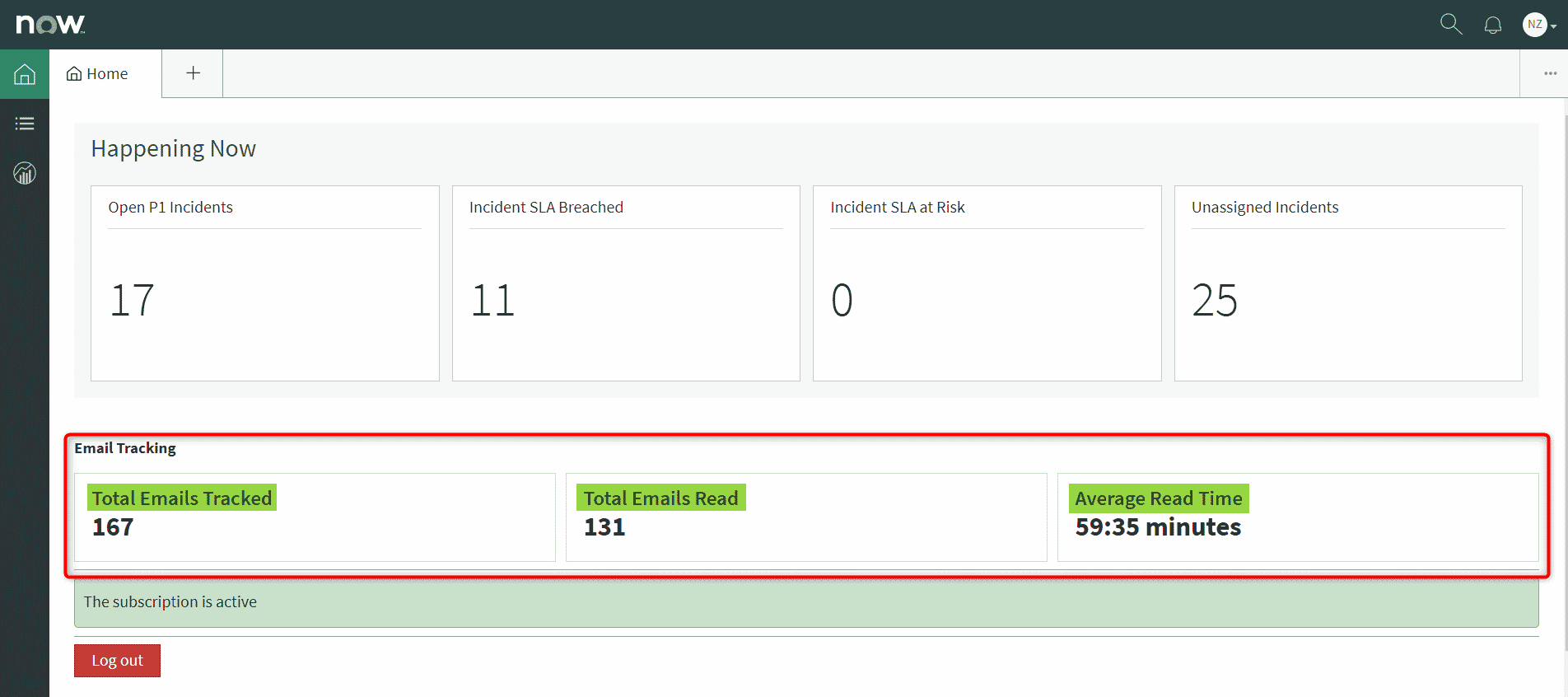Open the Open P1 Incidents card
Image resolution: width=1568 pixels, height=697 pixels.
tap(264, 283)
